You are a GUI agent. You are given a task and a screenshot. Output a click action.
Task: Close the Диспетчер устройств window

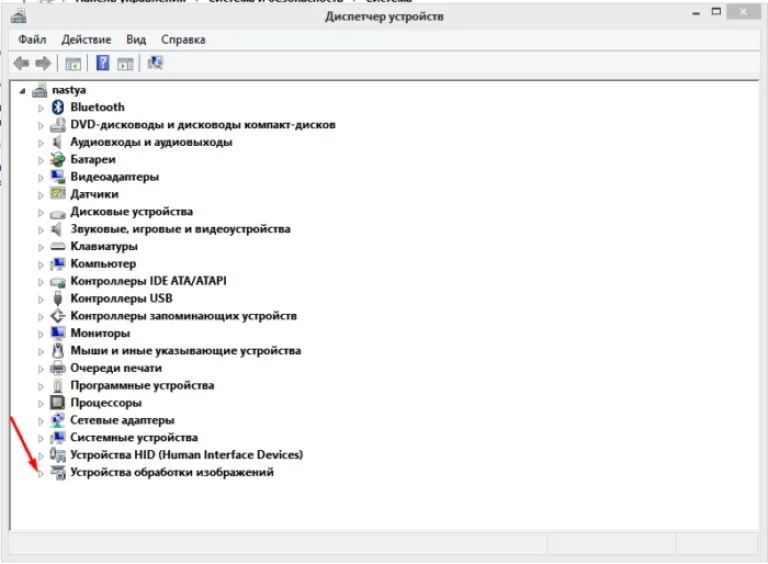click(x=744, y=12)
